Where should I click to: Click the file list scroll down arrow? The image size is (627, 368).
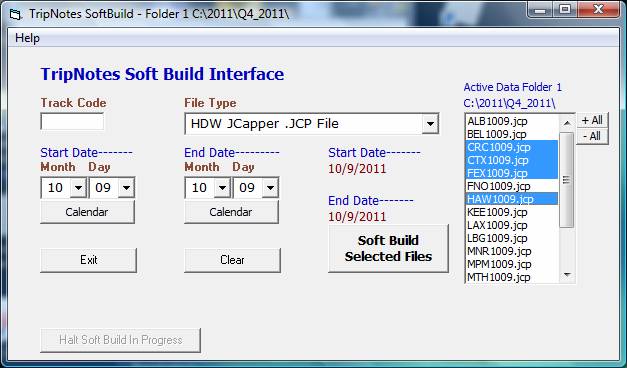[x=567, y=275]
